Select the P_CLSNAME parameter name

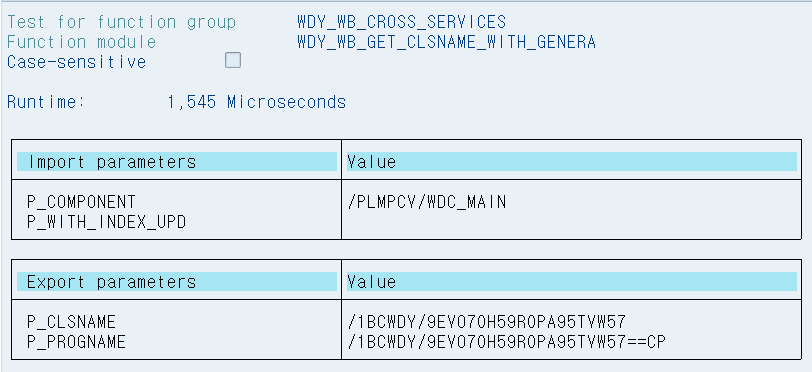click(x=71, y=322)
